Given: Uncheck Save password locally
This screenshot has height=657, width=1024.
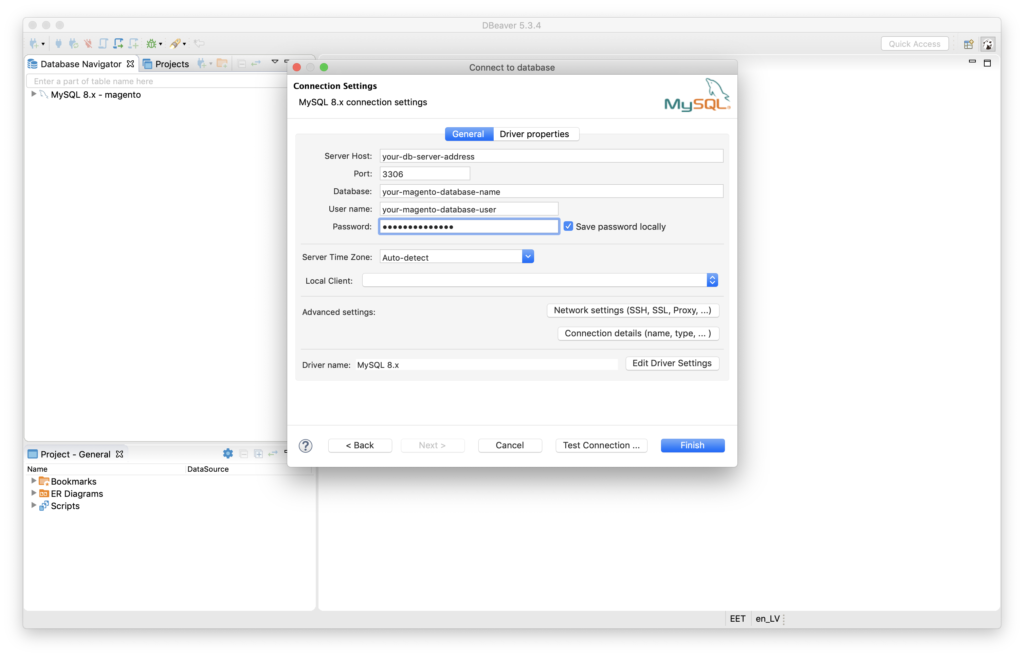Looking at the screenshot, I should click(x=568, y=226).
